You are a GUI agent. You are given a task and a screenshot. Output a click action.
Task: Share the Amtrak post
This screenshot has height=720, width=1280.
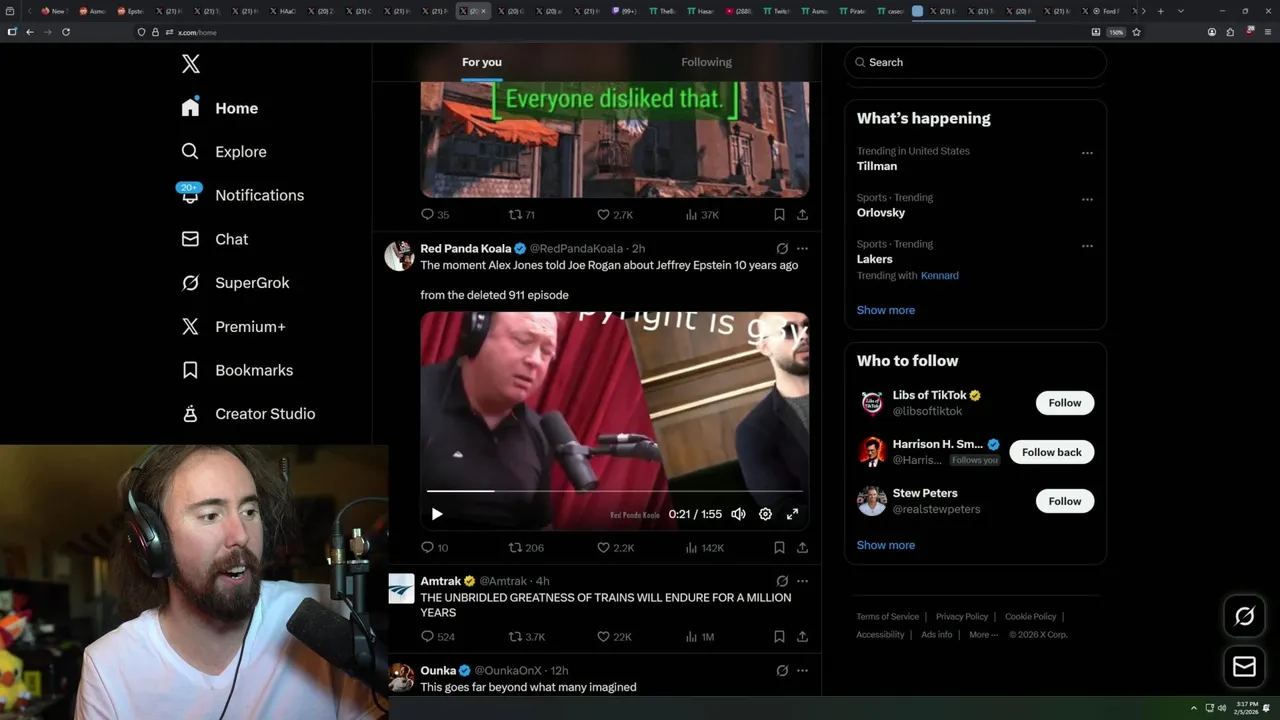(802, 636)
